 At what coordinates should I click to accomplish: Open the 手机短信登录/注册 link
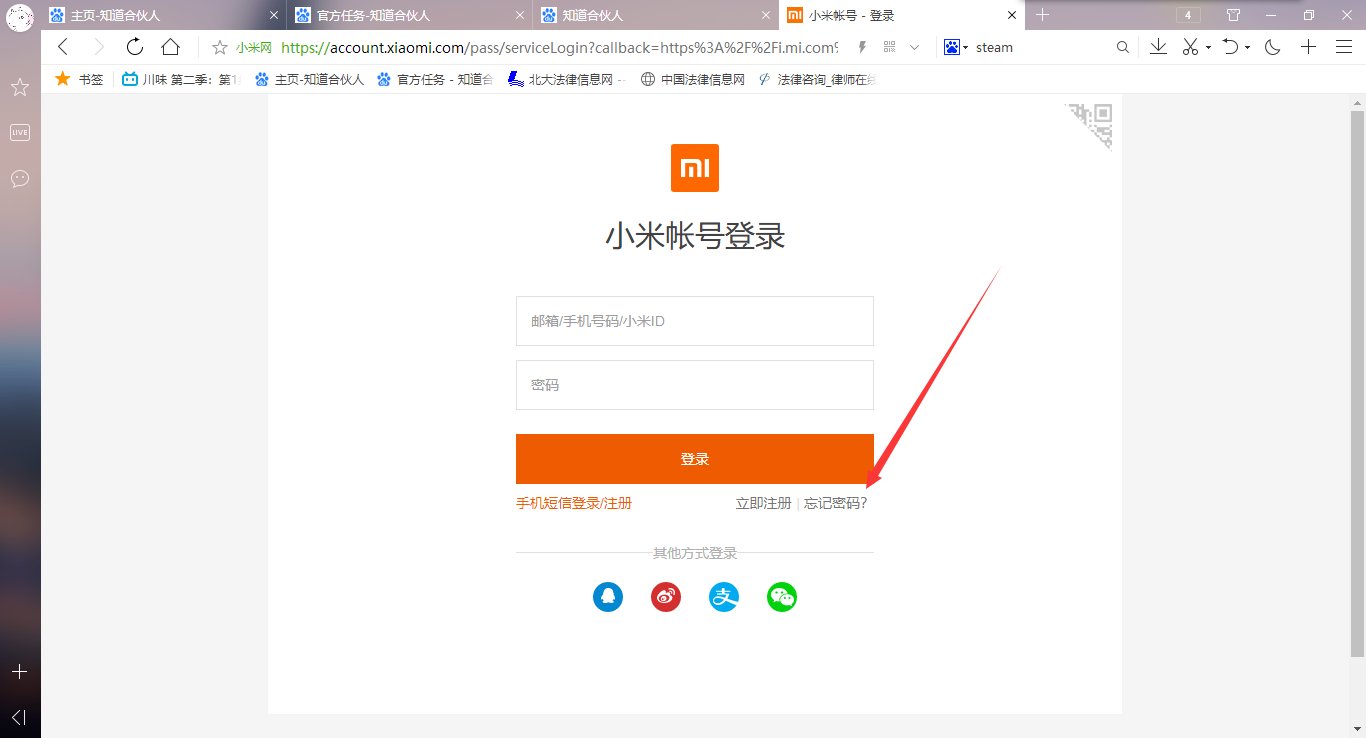(573, 503)
